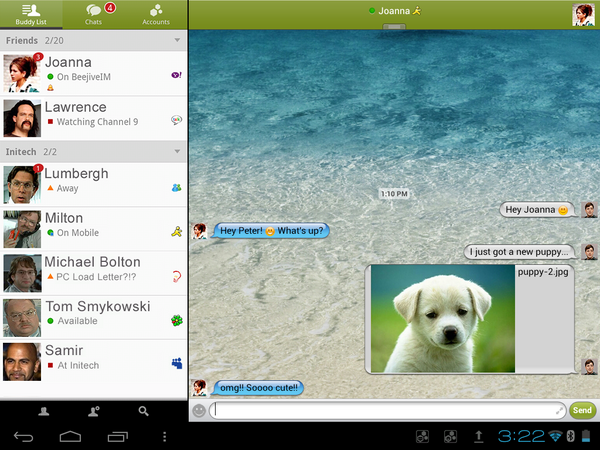Collapse the Friends group arrow
The width and height of the screenshot is (600, 450).
click(177, 40)
